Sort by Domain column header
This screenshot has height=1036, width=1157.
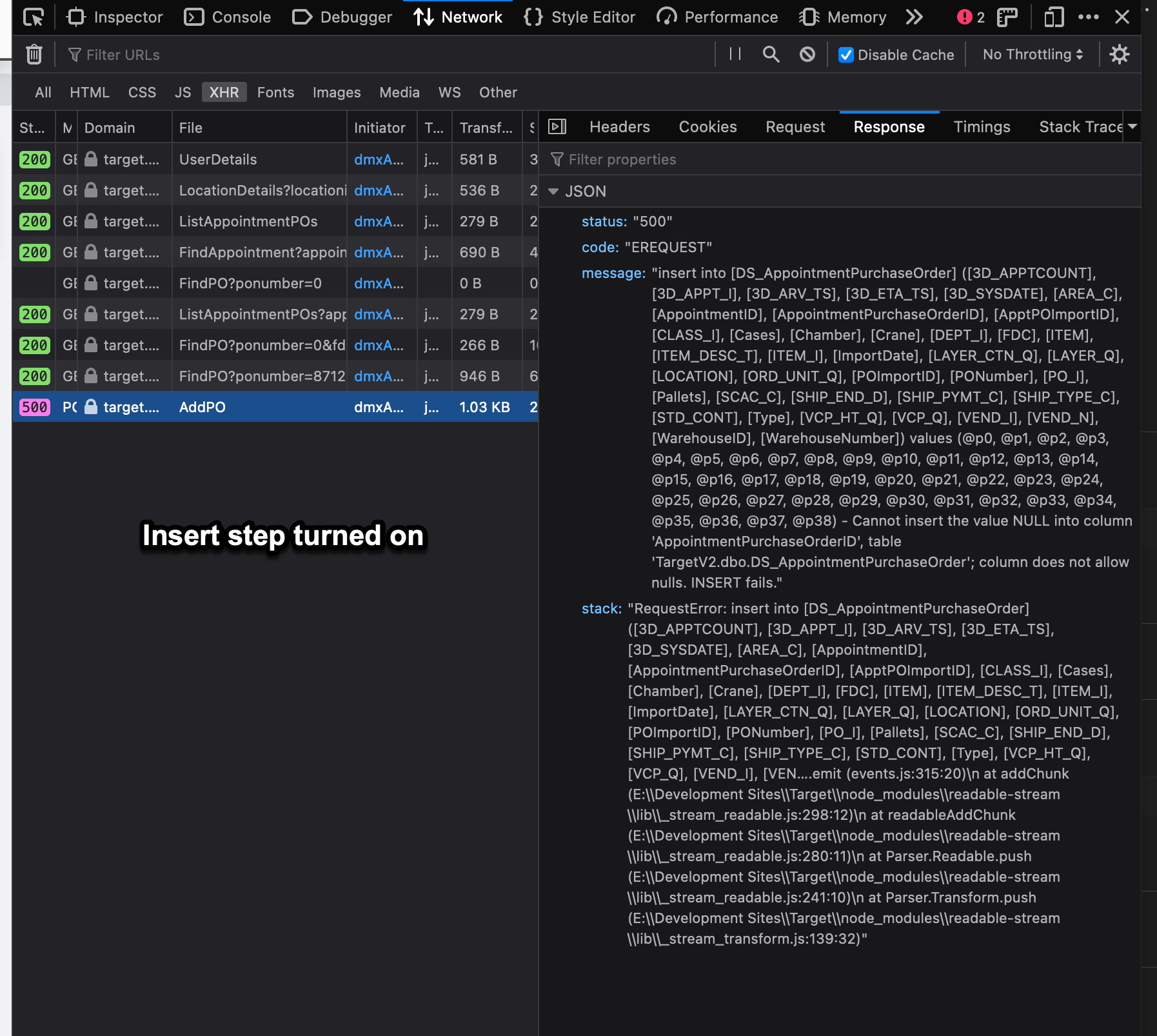point(124,128)
